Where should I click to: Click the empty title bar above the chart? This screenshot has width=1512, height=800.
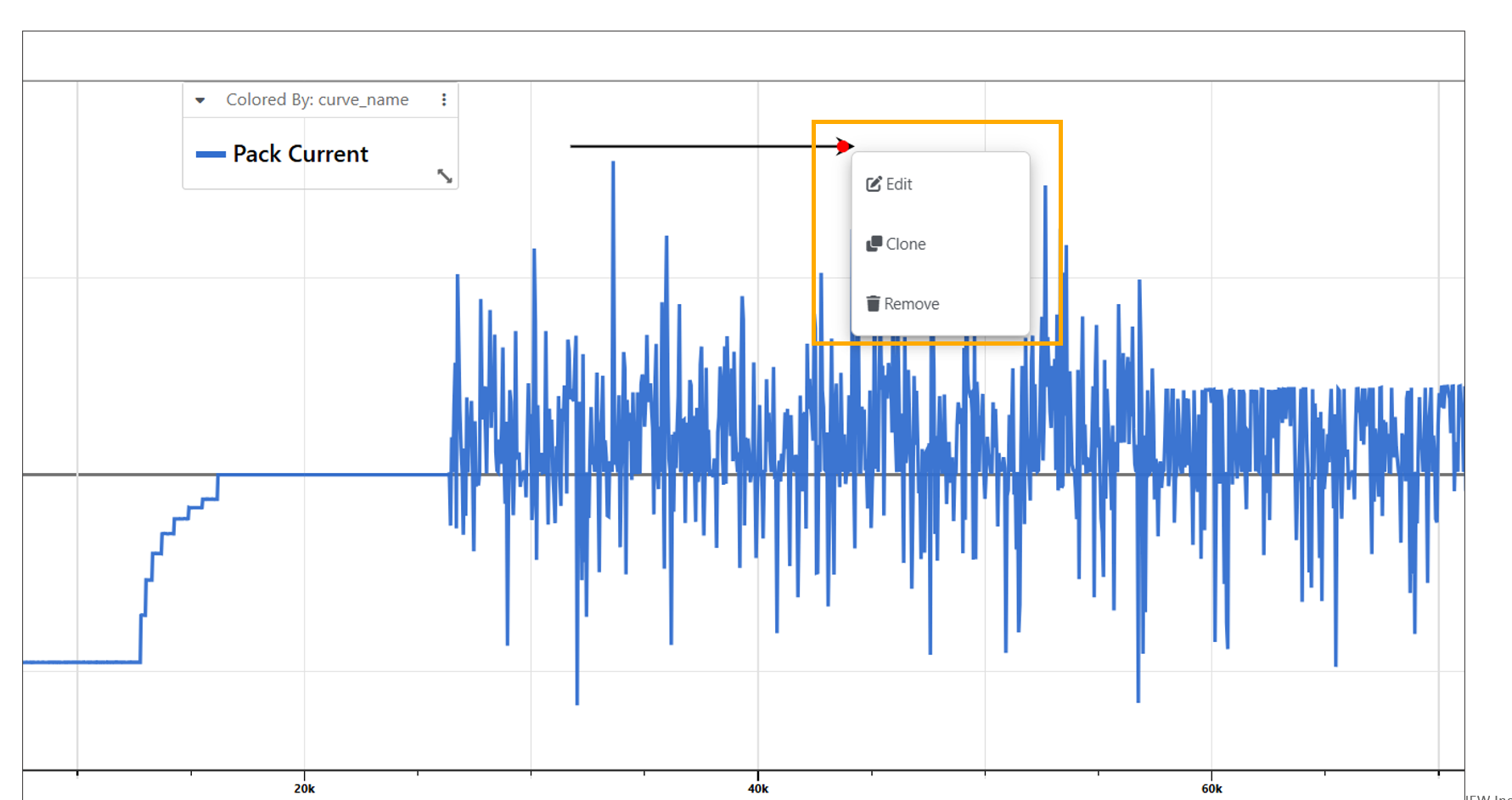(x=743, y=56)
